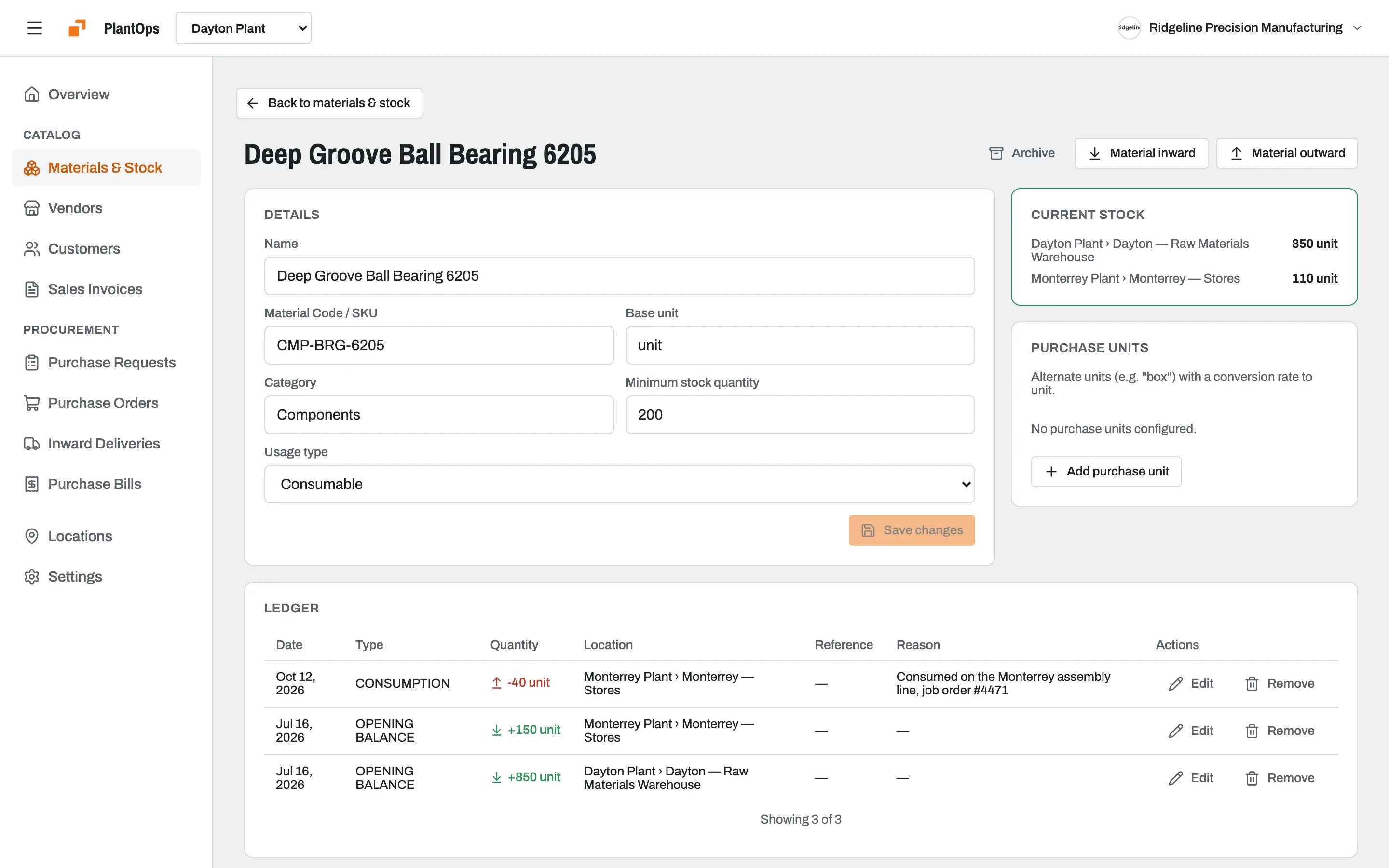Click the Save changes button
Screen dimensions: 1389x868
point(912,530)
